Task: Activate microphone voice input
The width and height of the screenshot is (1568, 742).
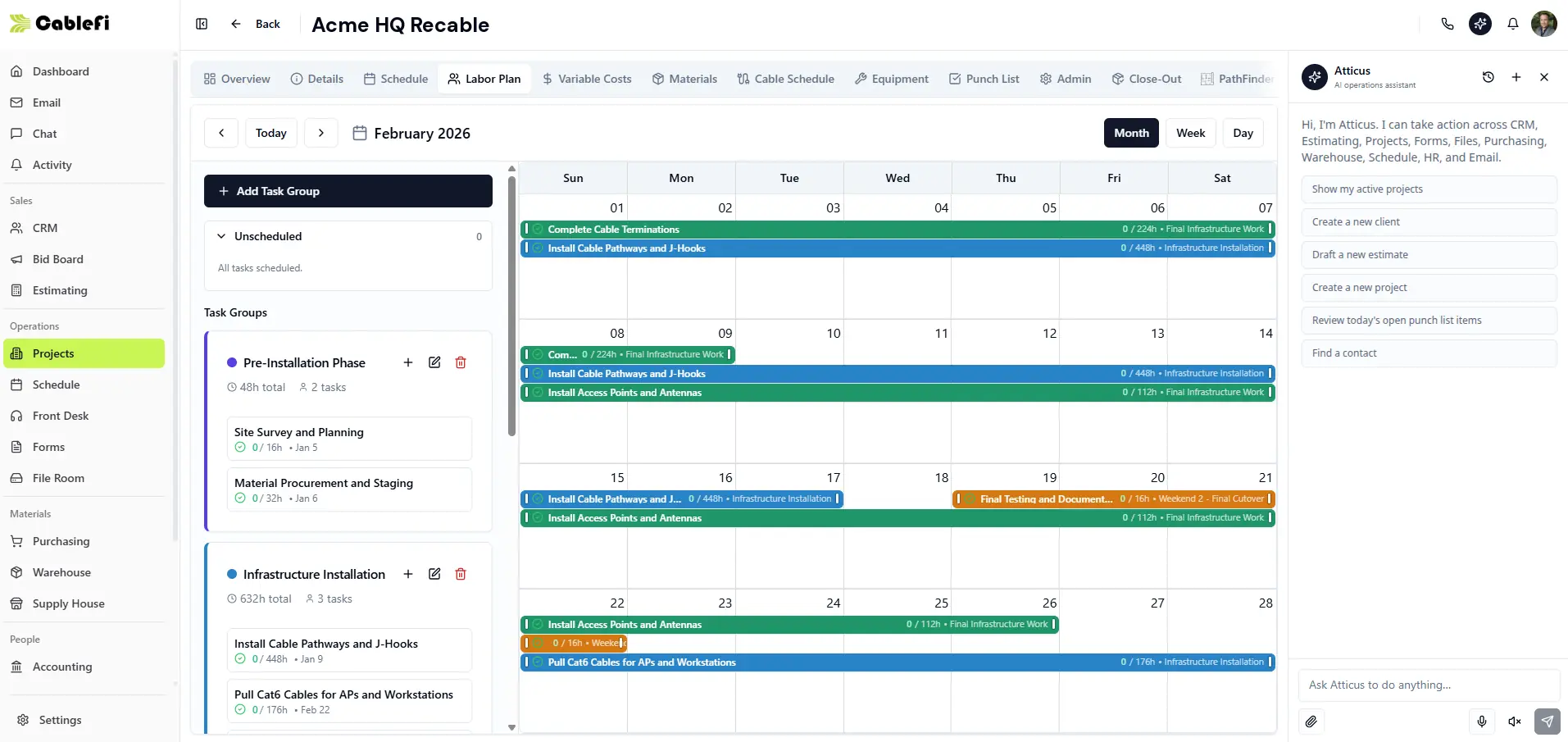Action: point(1482,722)
